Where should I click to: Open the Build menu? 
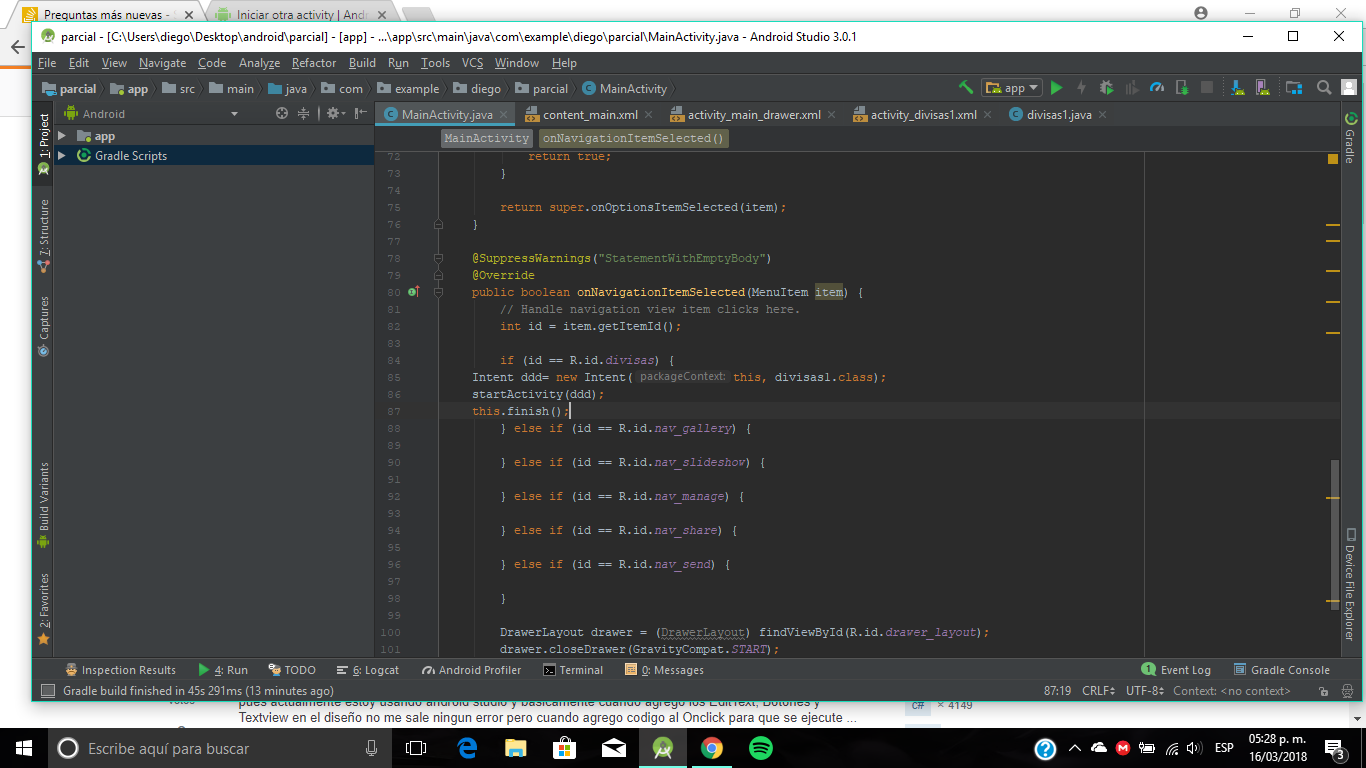362,62
